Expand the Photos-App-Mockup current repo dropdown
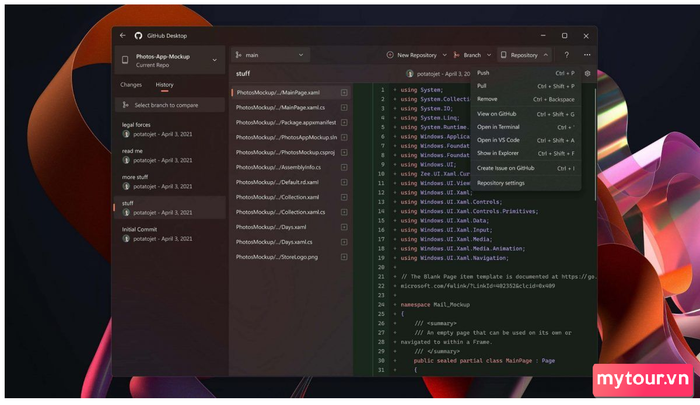Viewport: 700px width, 405px height. pyautogui.click(x=215, y=60)
